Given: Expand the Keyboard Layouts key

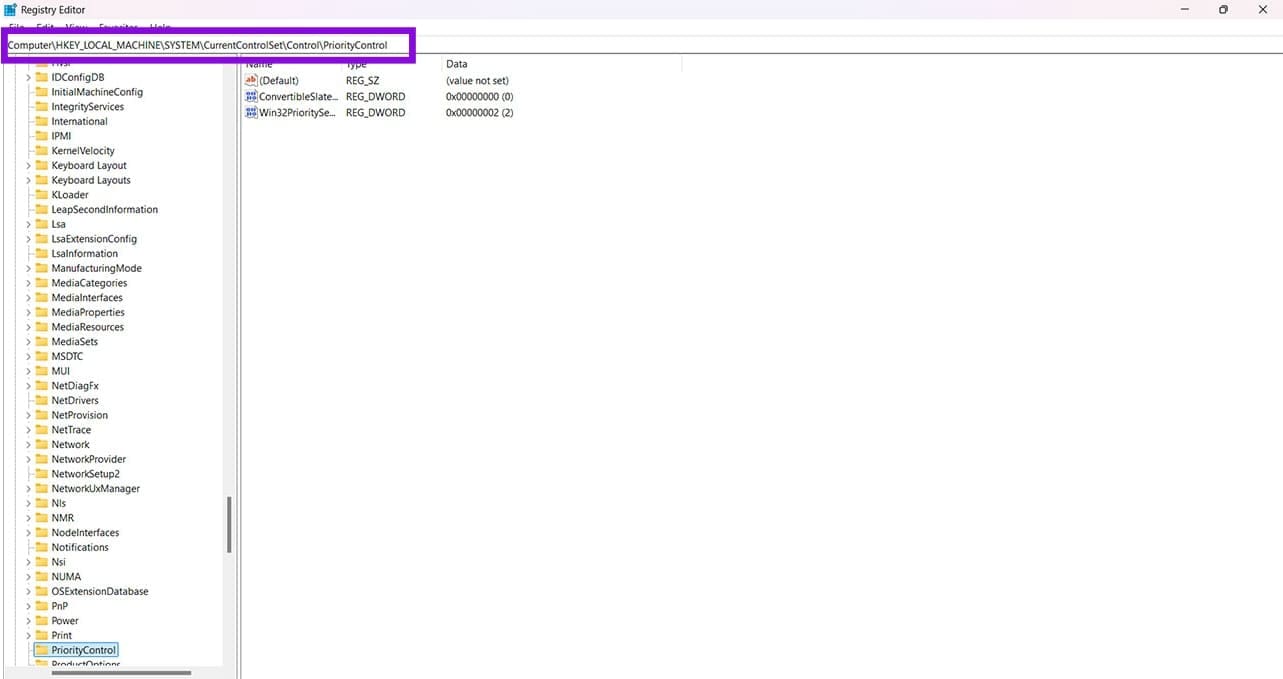Looking at the screenshot, I should [x=29, y=180].
